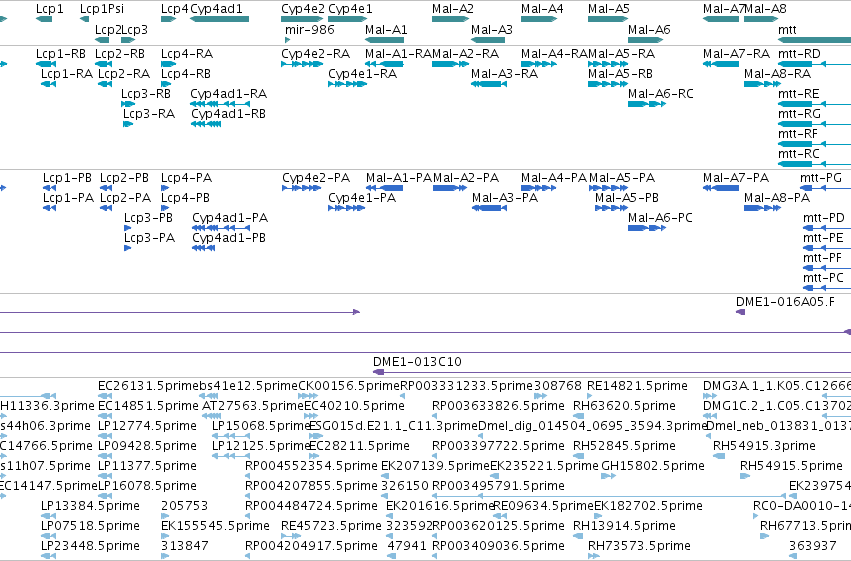Click the Cyp4ad1-RB transcript glyph
851x561 pixels.
pyautogui.click(x=206, y=124)
